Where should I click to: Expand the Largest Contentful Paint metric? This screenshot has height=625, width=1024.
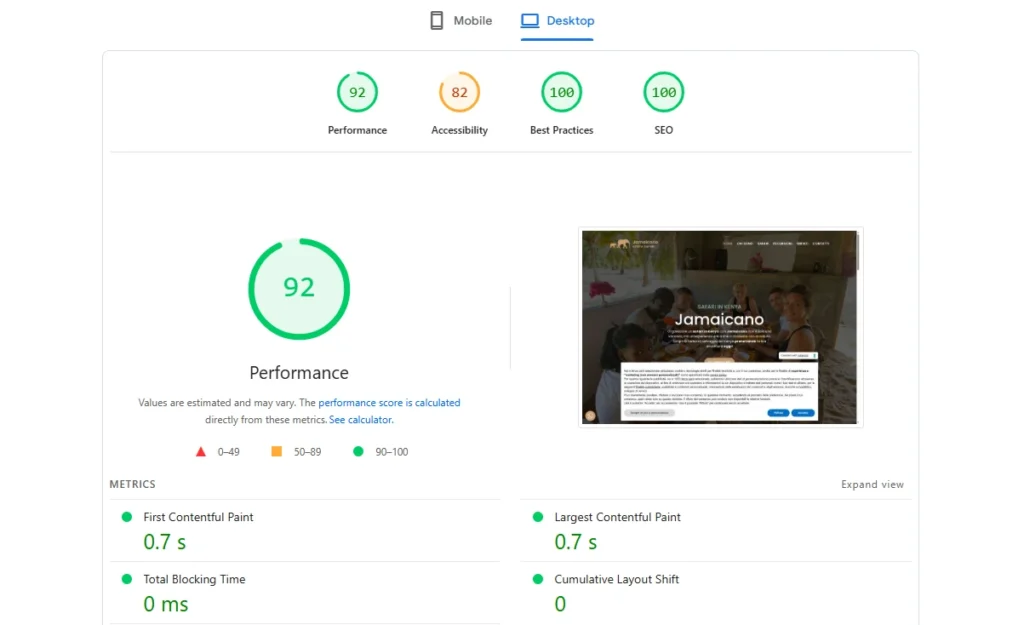click(x=617, y=517)
